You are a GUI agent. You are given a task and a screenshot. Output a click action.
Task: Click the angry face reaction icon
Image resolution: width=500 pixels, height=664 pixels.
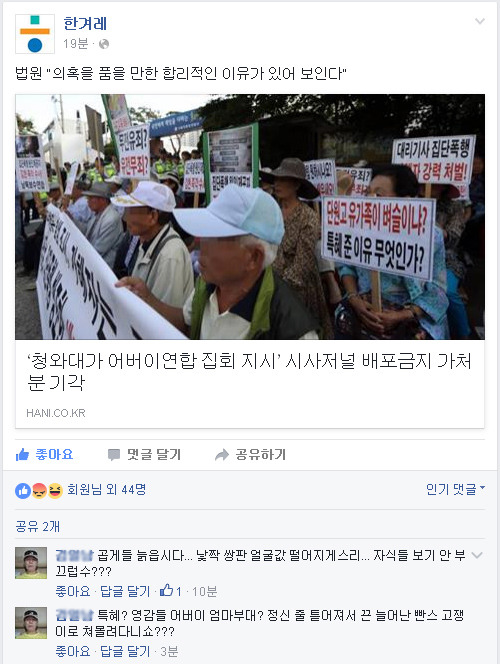pyautogui.click(x=39, y=491)
